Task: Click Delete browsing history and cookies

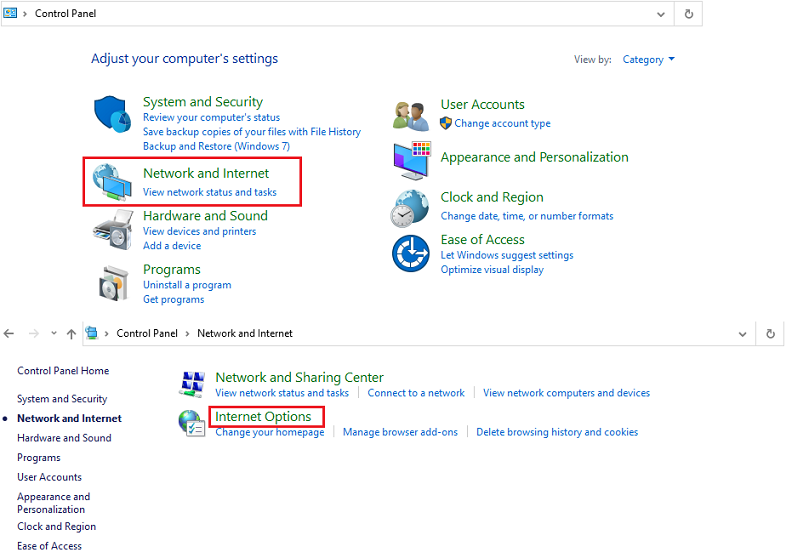Action: point(557,432)
